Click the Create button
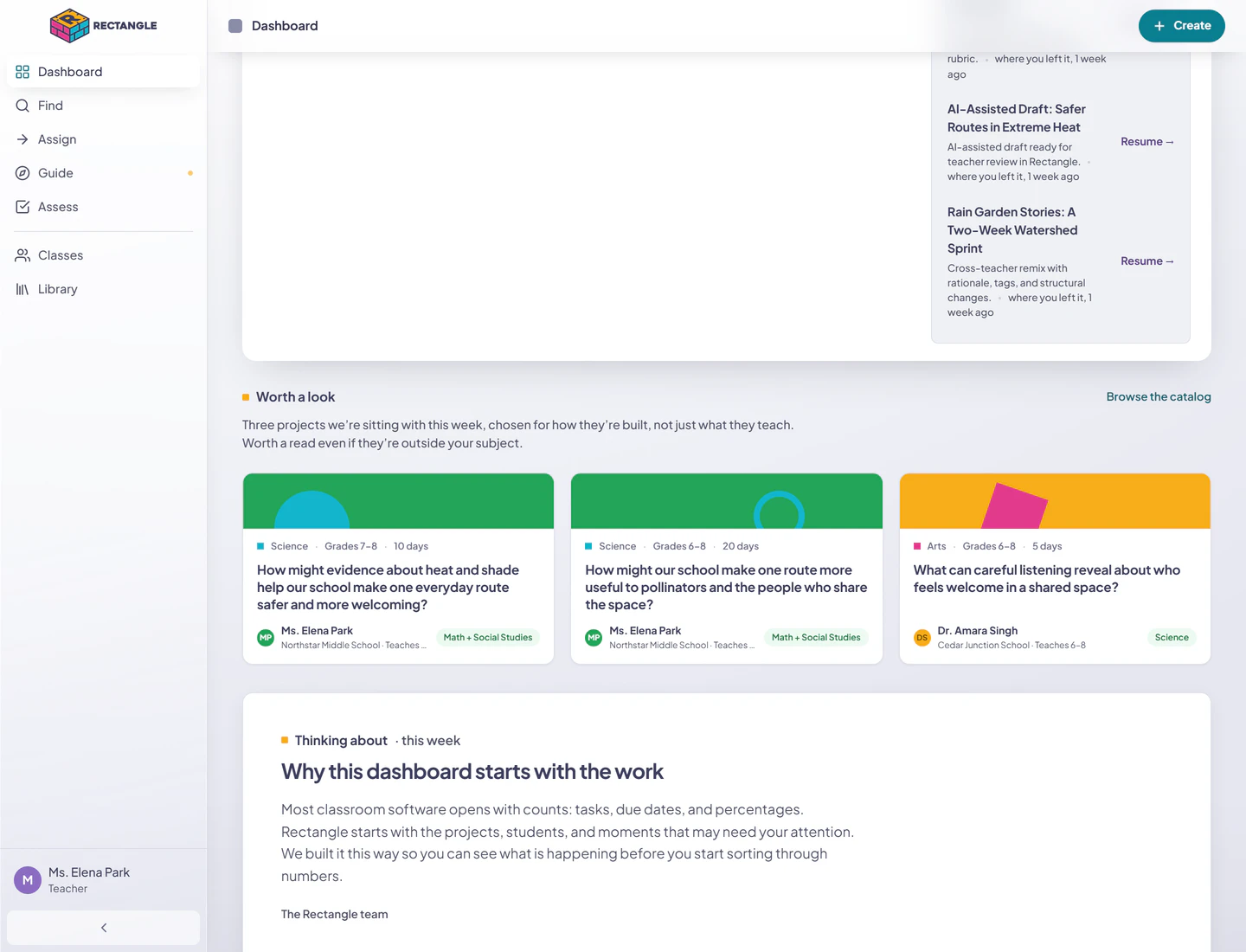Image resolution: width=1246 pixels, height=952 pixels. 1182,26
